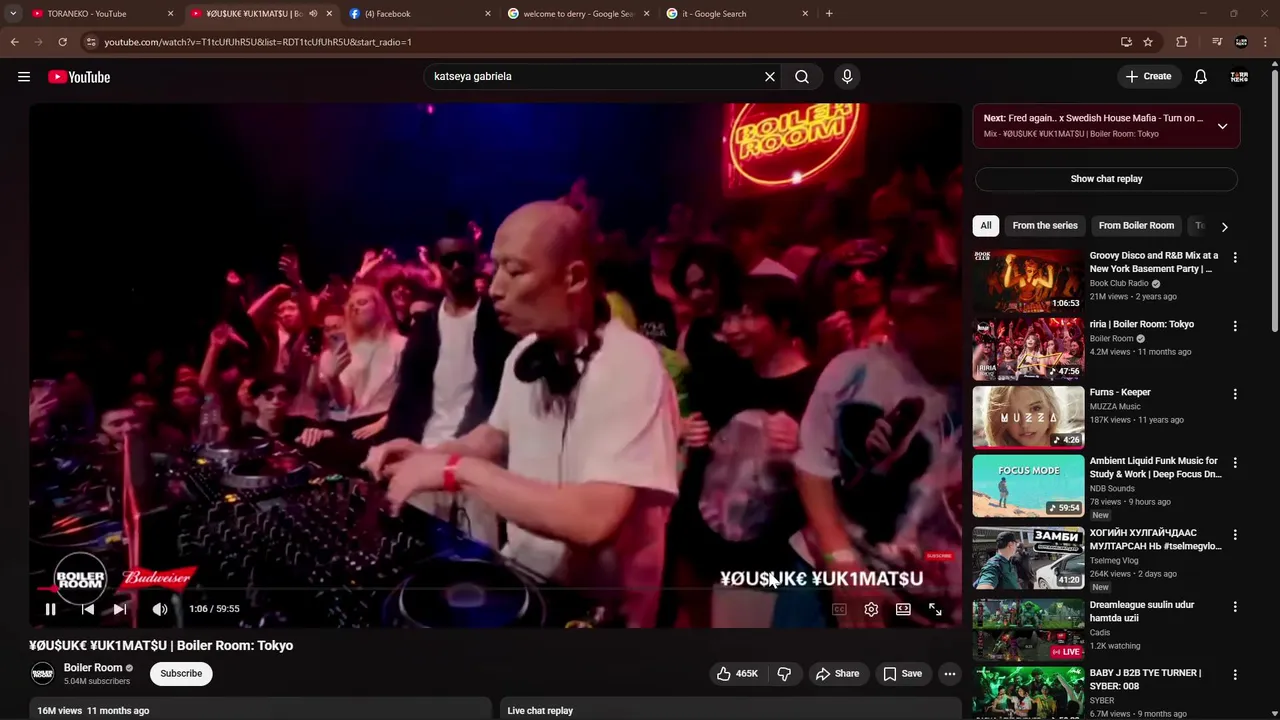Switch to the TORANEKO - YouTube tab
The height and width of the screenshot is (720, 1280).
100,14
